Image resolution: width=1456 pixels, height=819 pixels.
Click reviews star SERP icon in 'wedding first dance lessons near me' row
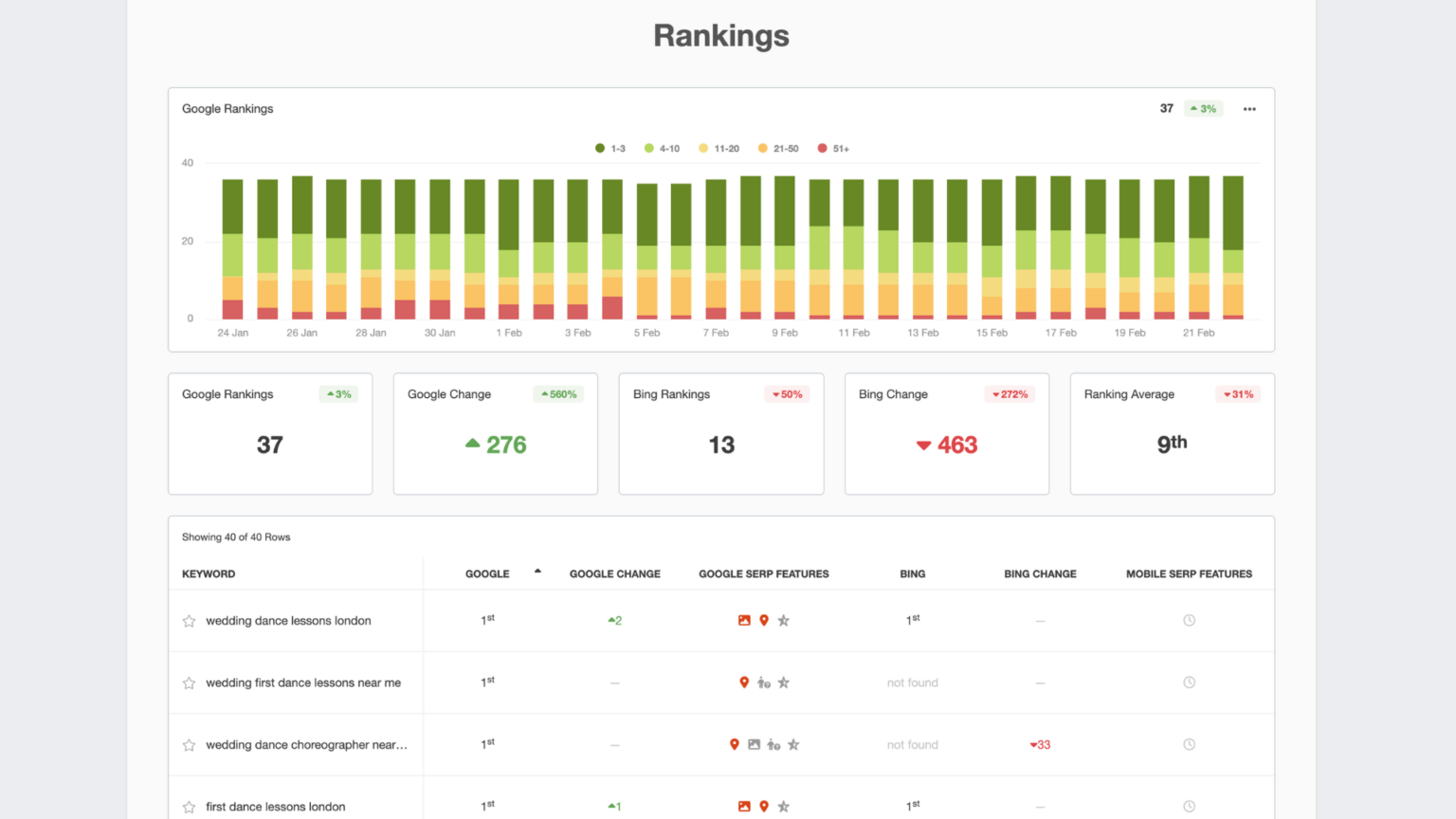784,682
